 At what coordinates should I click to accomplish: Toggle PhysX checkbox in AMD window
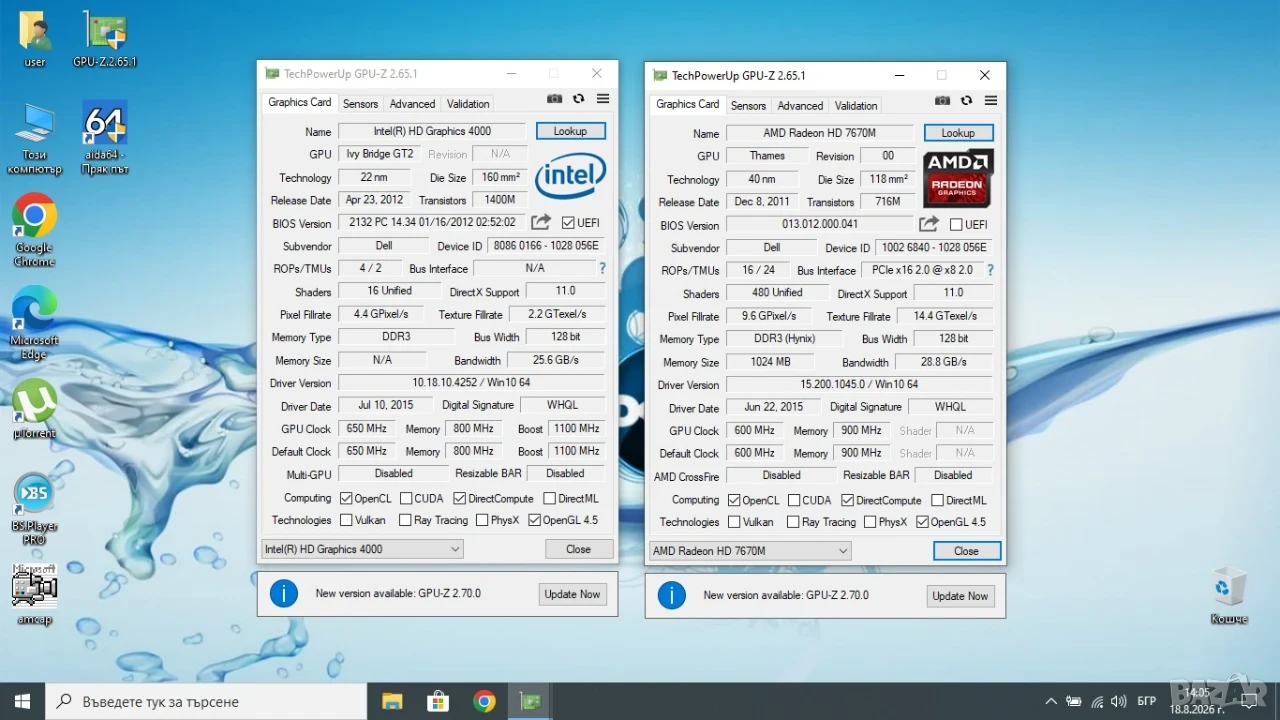point(870,522)
